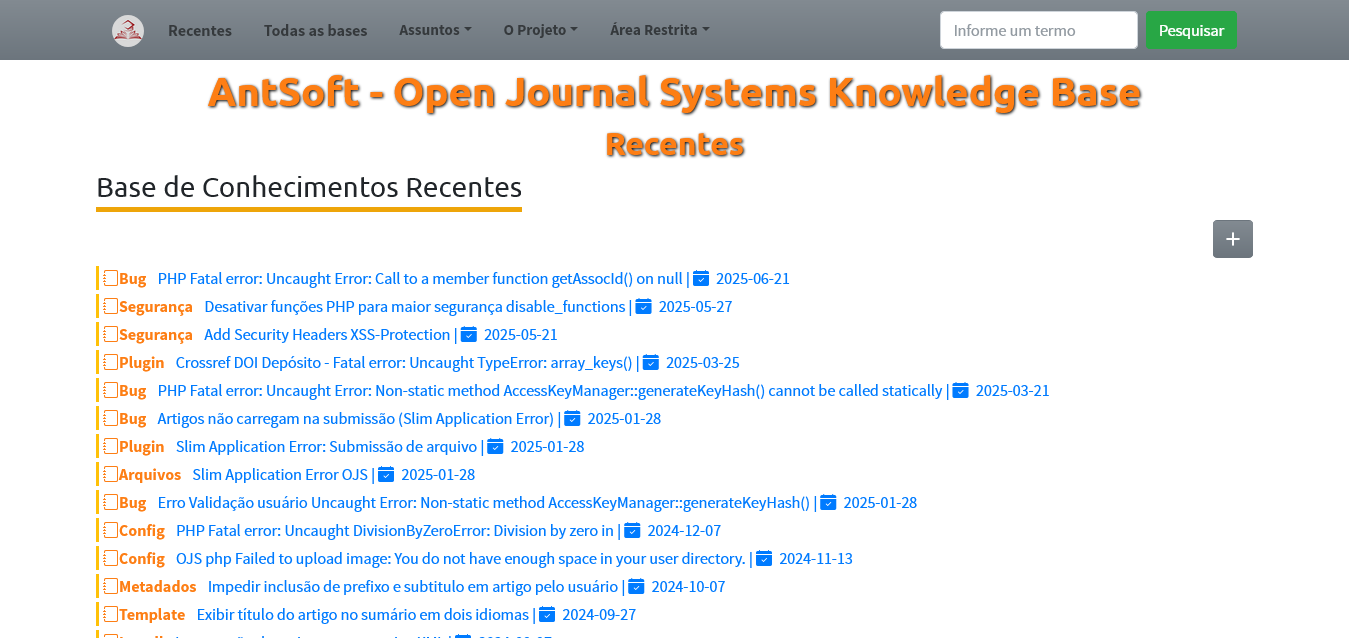Click the calendar icon before 2024-10-07
The image size is (1349, 638).
click(x=636, y=586)
